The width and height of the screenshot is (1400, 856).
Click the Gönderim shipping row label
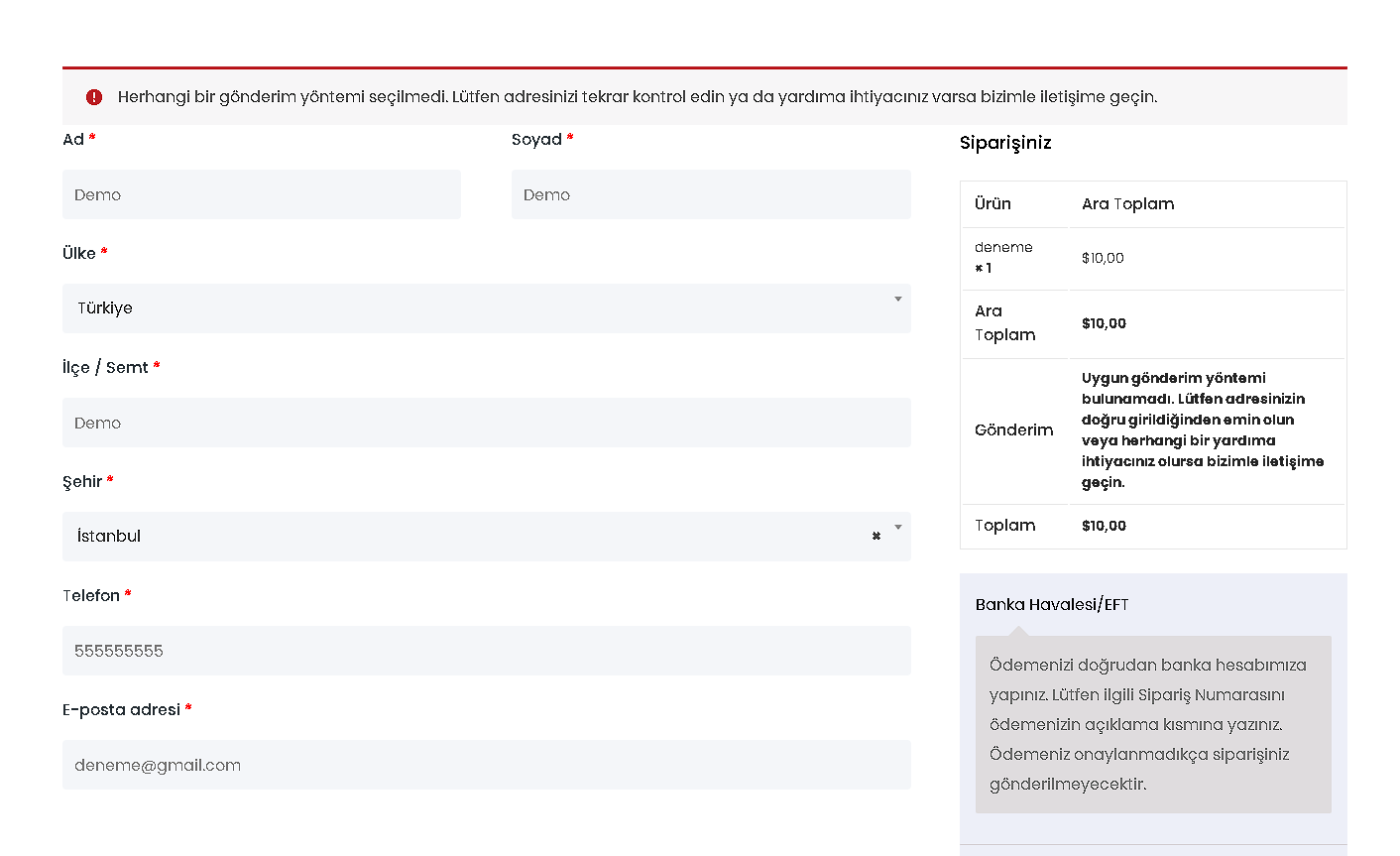[1014, 430]
